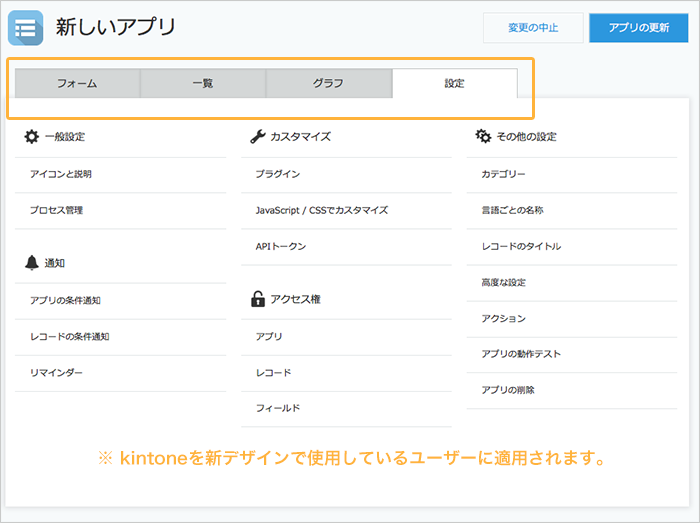Click the アプリの更新 button
The image size is (700, 523).
pyautogui.click(x=639, y=28)
